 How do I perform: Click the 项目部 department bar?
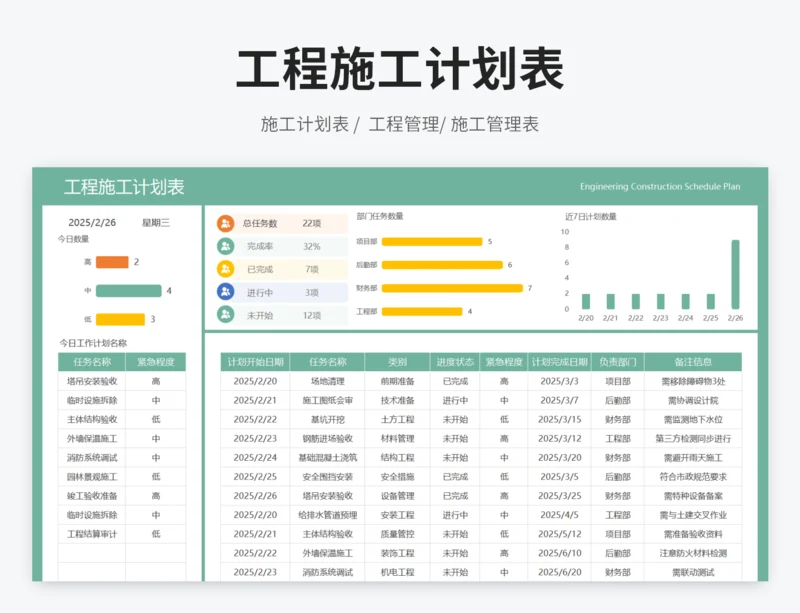tap(432, 242)
